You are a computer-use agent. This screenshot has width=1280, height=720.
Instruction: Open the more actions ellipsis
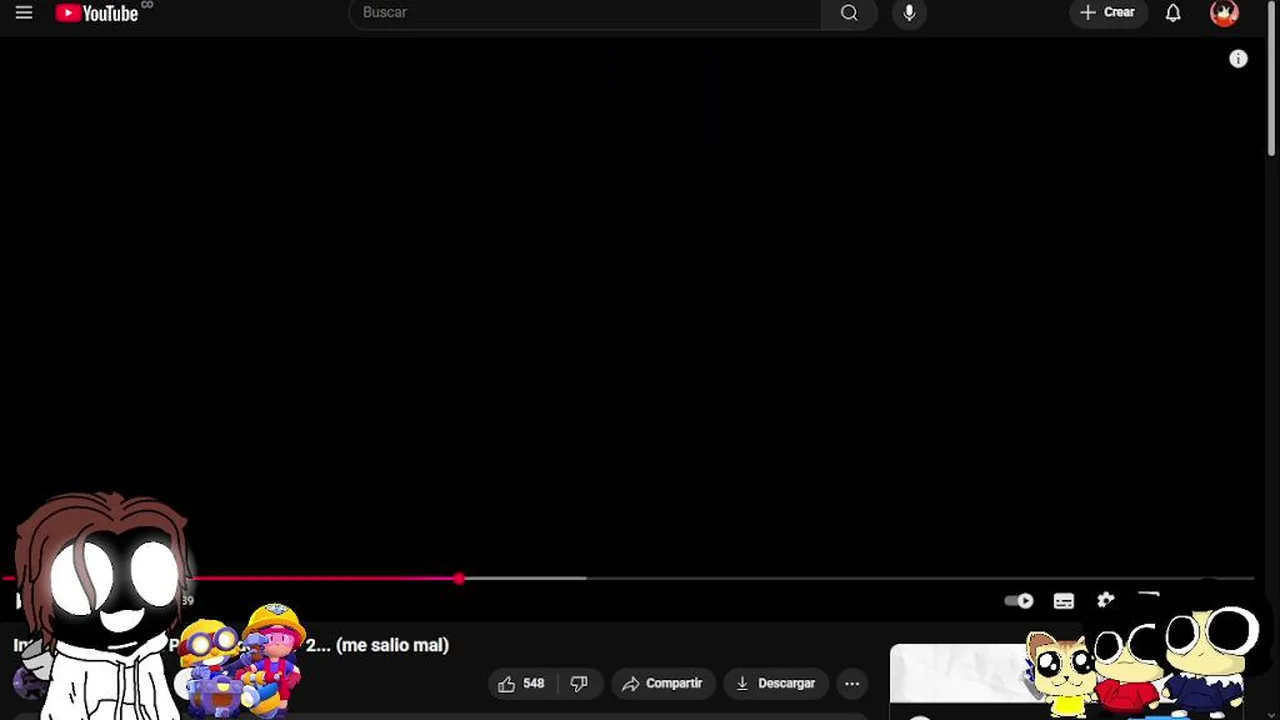852,684
